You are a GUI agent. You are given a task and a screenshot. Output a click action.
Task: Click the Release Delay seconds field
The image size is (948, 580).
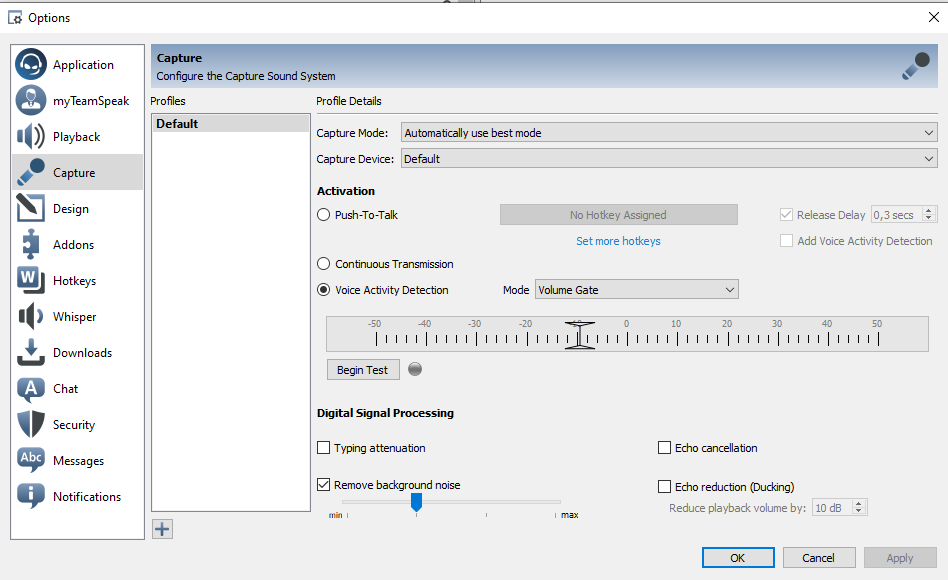[x=897, y=215]
